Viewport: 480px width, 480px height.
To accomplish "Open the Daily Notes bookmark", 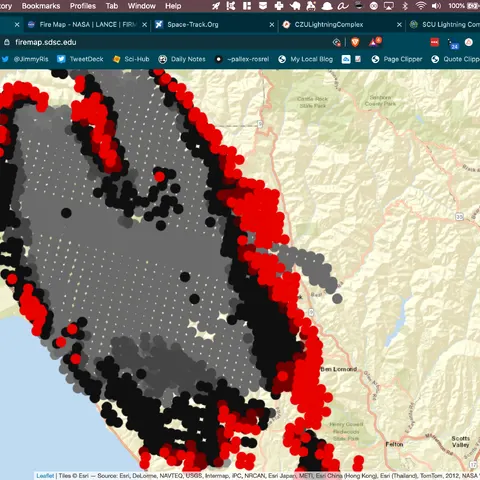I will [182, 59].
